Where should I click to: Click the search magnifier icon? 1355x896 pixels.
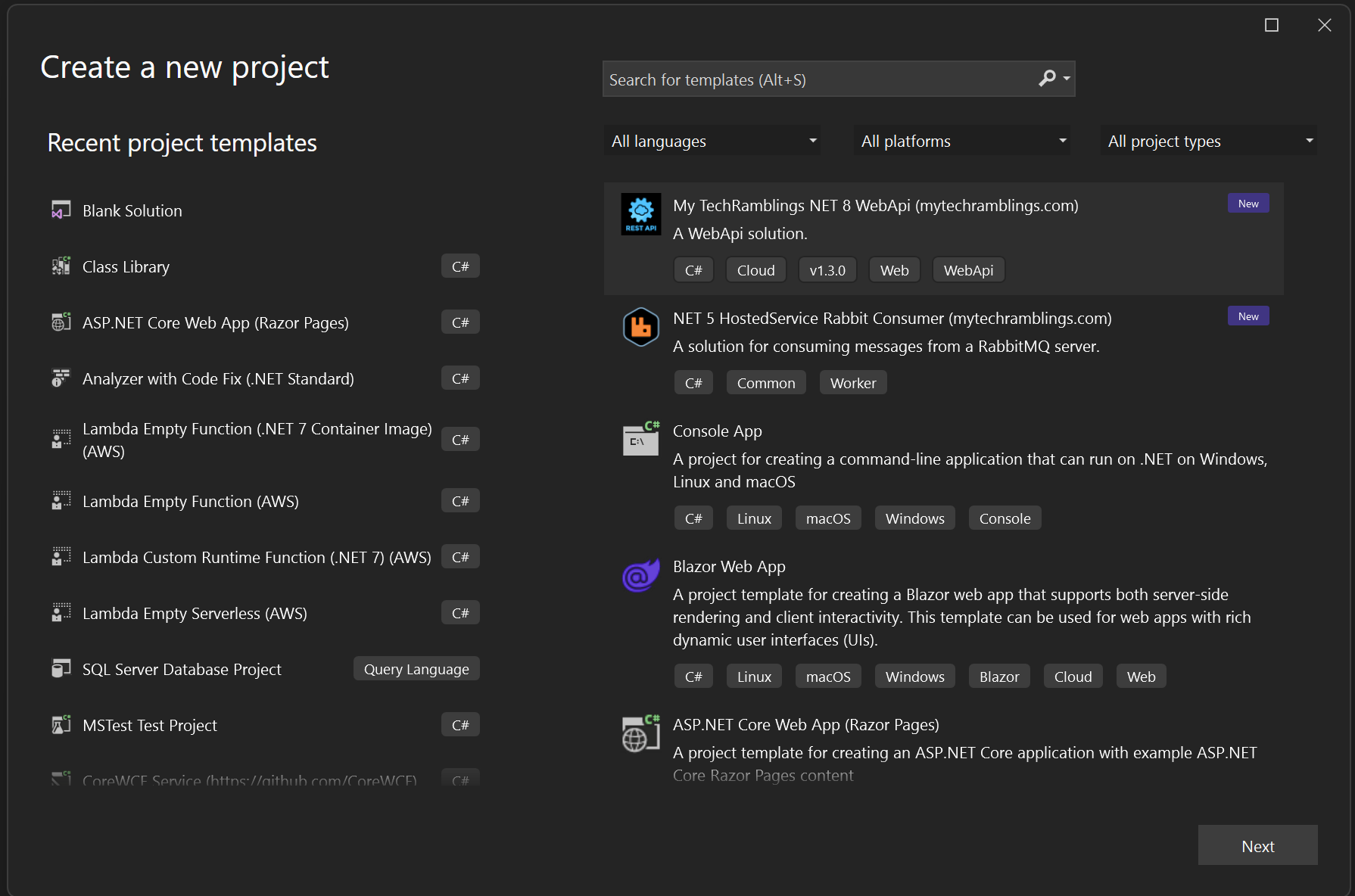pyautogui.click(x=1047, y=78)
